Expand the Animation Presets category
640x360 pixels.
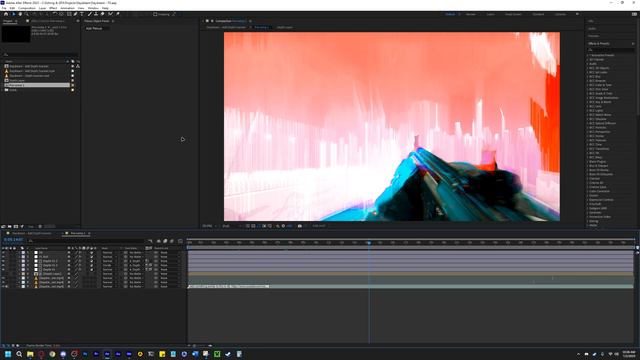588,55
